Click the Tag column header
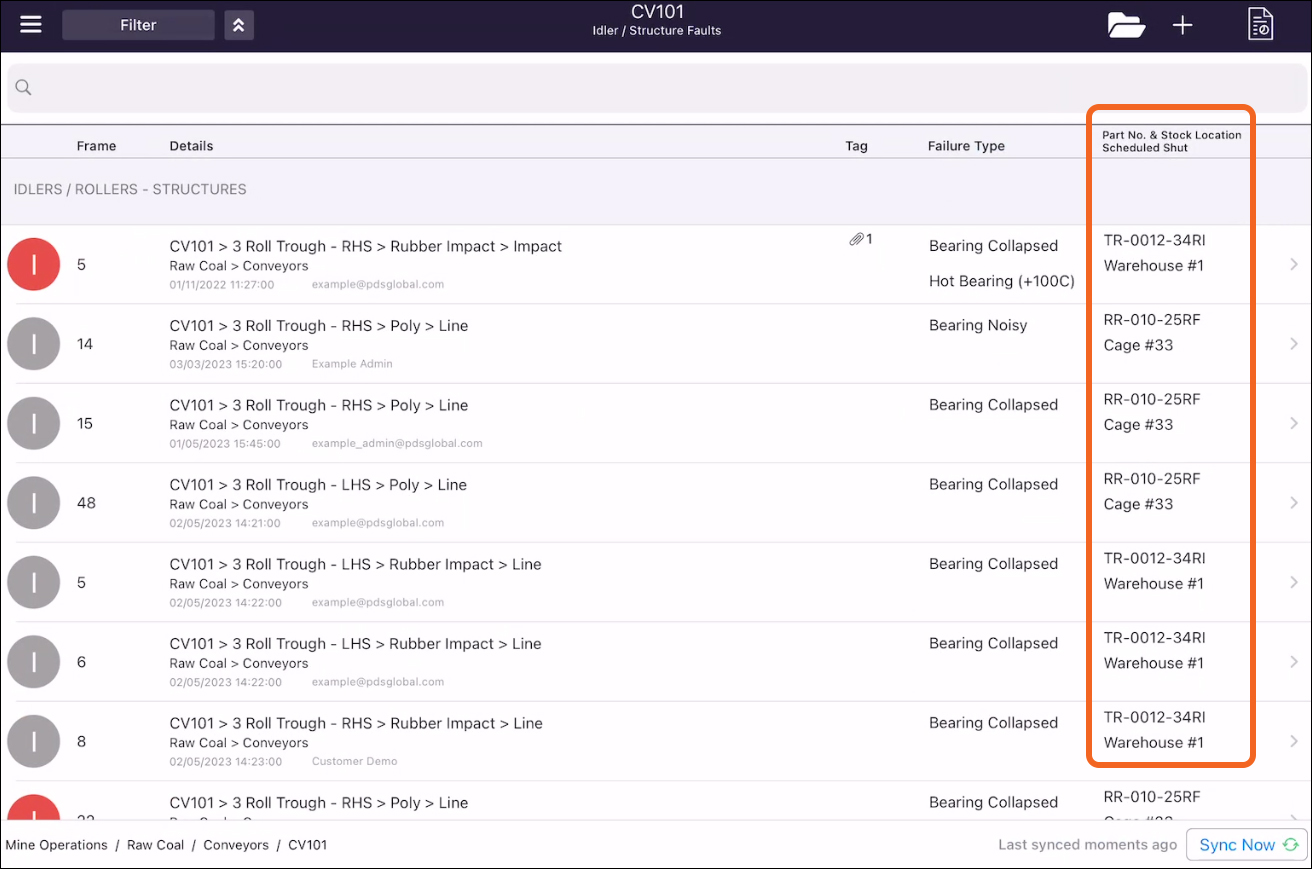The width and height of the screenshot is (1312, 869). [x=856, y=146]
